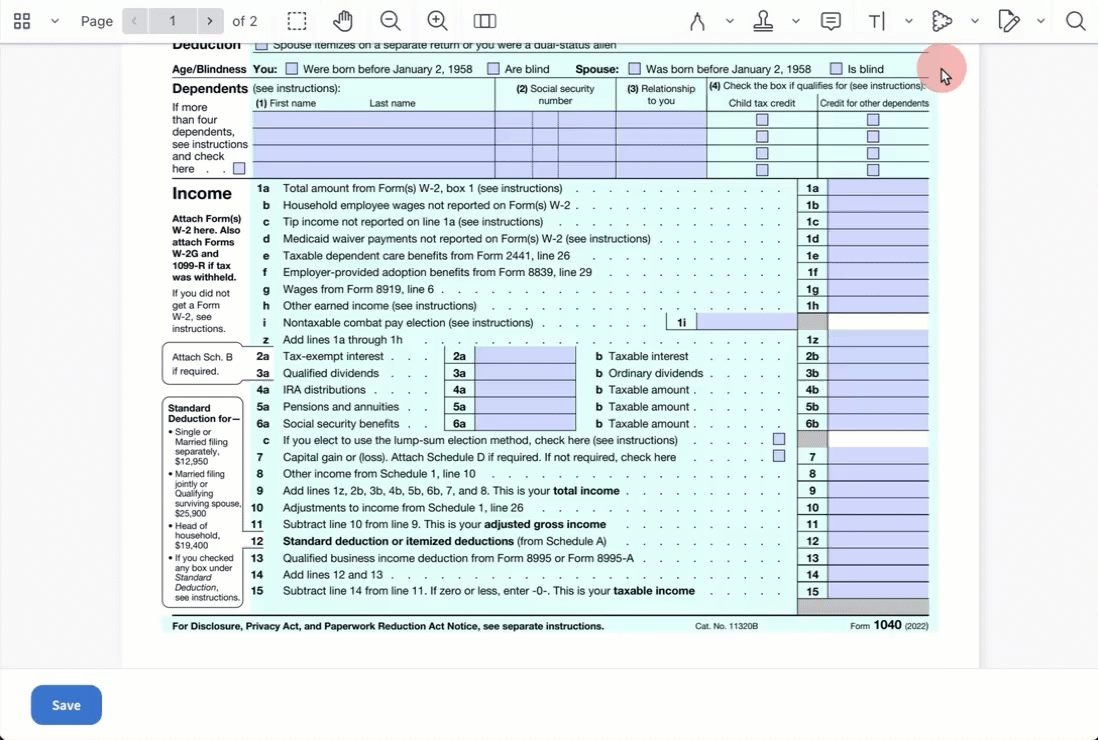This screenshot has width=1098, height=740.
Task: Tick the first dependent's Child tax credit box
Action: coord(762,120)
